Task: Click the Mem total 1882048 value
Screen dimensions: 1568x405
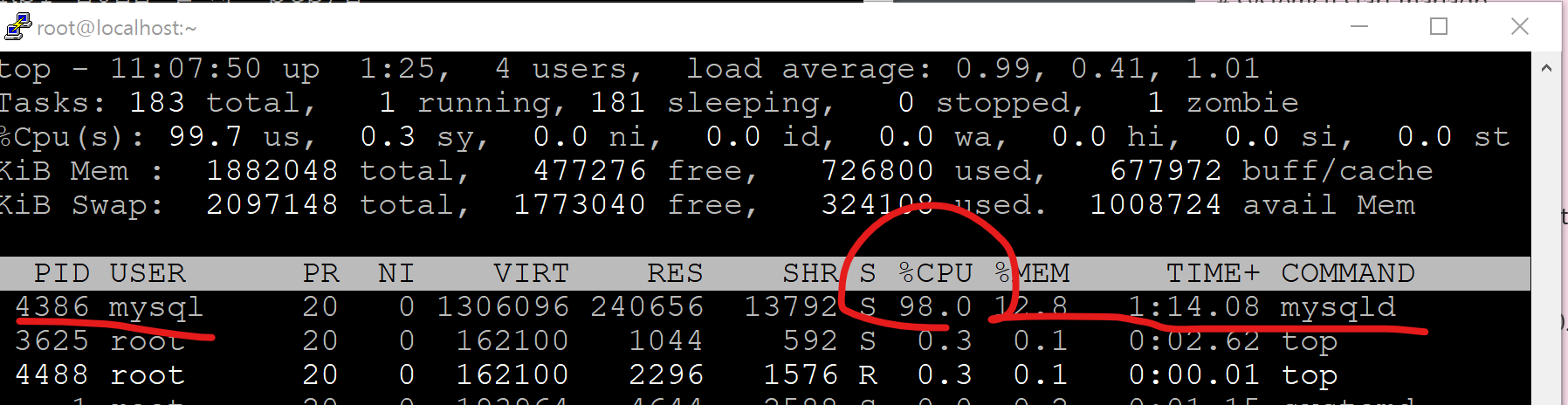Action: pyautogui.click(x=272, y=171)
